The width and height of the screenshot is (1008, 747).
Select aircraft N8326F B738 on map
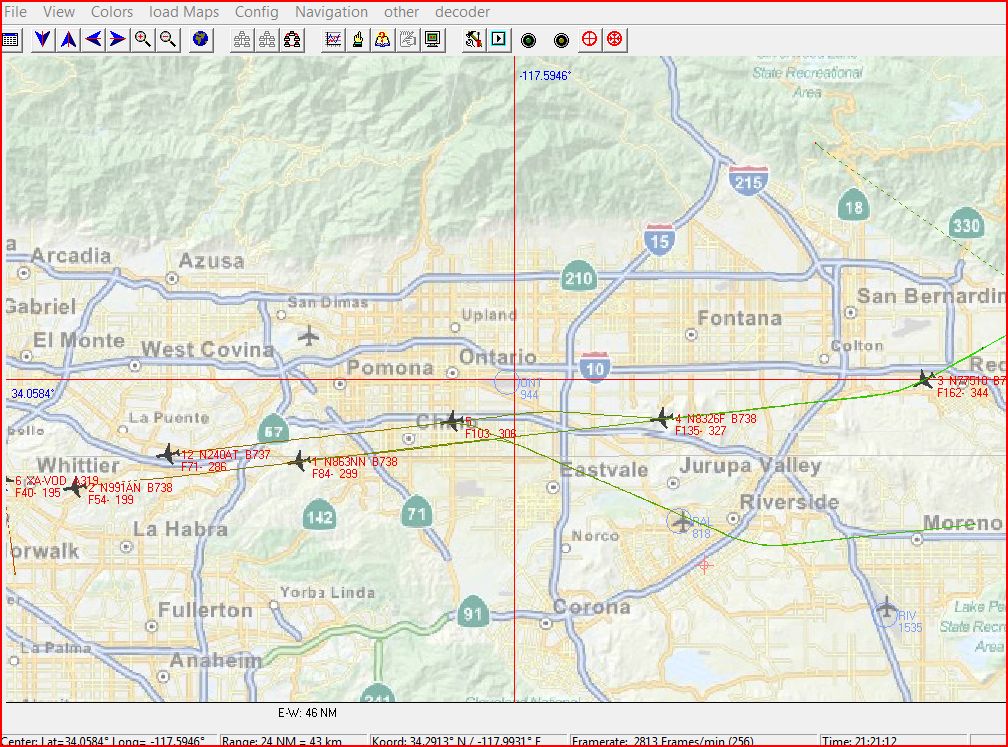[661, 417]
